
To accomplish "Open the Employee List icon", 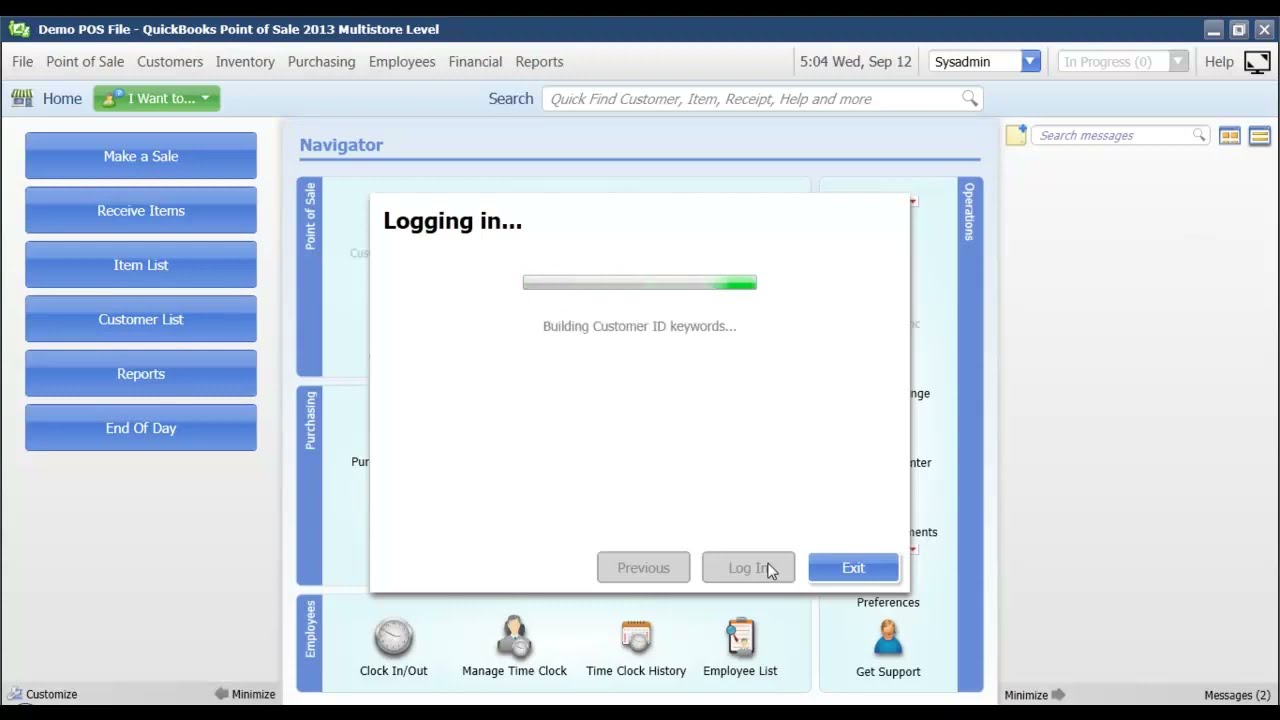I will [x=740, y=638].
